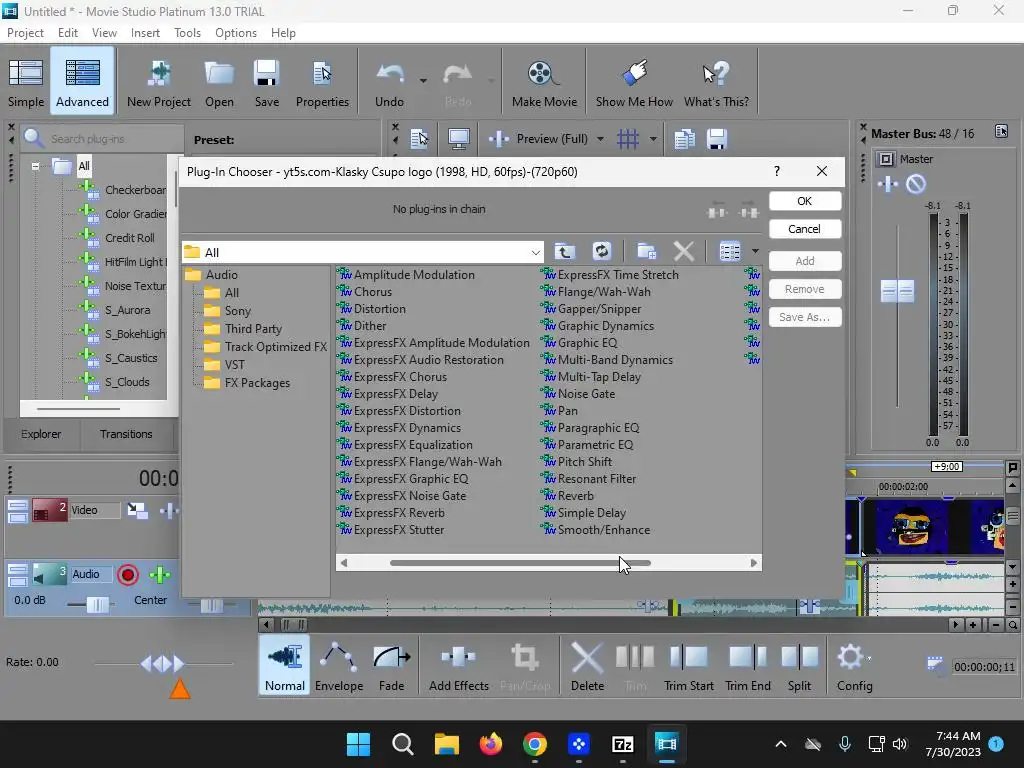This screenshot has width=1024, height=768.
Task: Select the Normal edit tool
Action: point(285,666)
